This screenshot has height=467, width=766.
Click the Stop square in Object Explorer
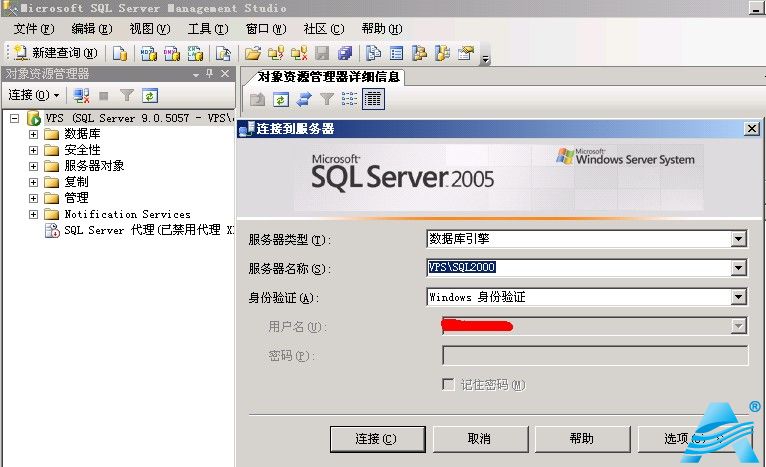[104, 96]
